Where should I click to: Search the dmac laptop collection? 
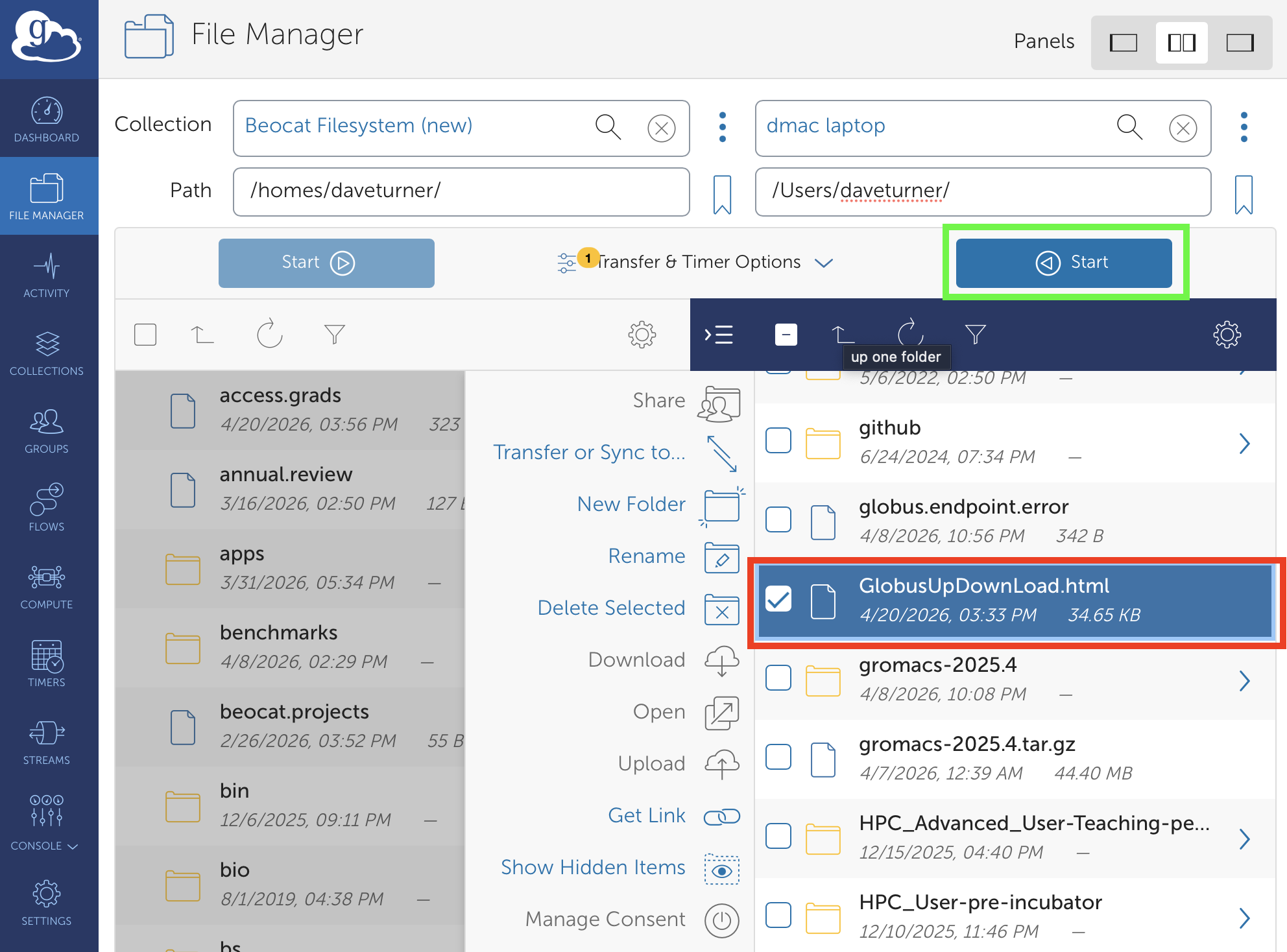[1129, 127]
